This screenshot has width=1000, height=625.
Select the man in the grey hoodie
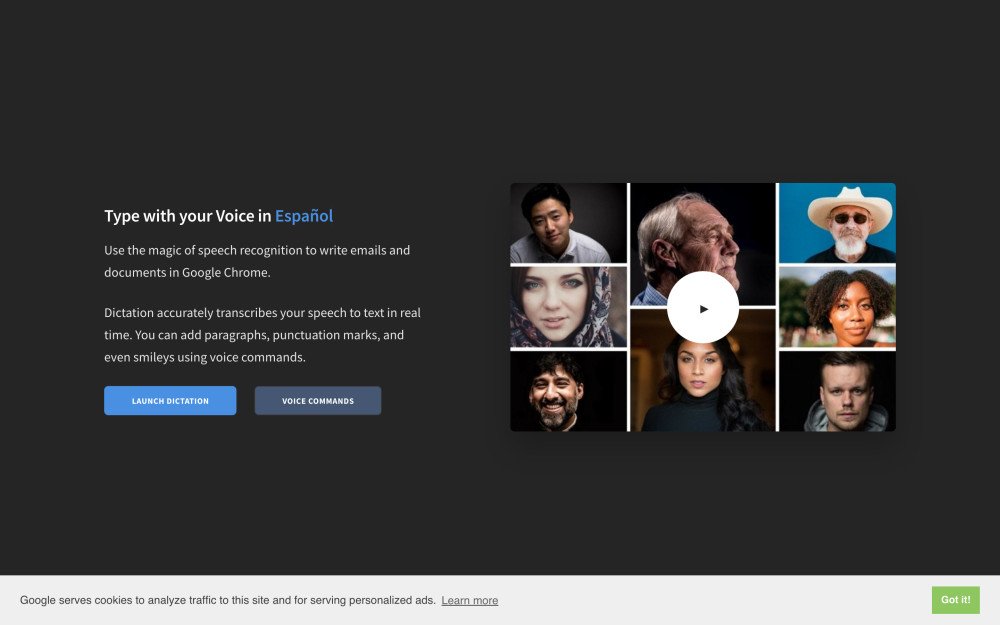click(x=837, y=391)
